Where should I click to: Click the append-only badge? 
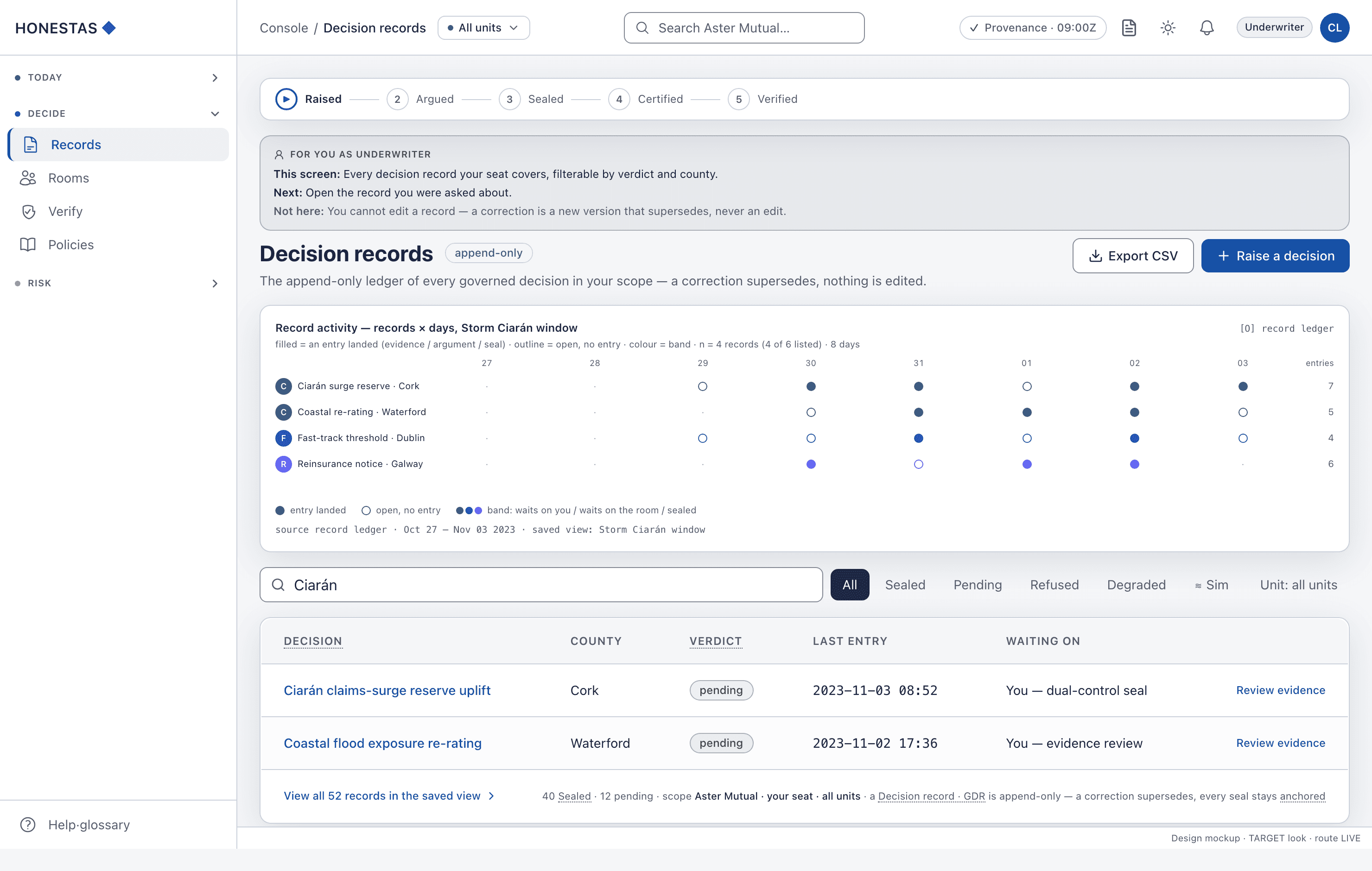pyautogui.click(x=488, y=253)
